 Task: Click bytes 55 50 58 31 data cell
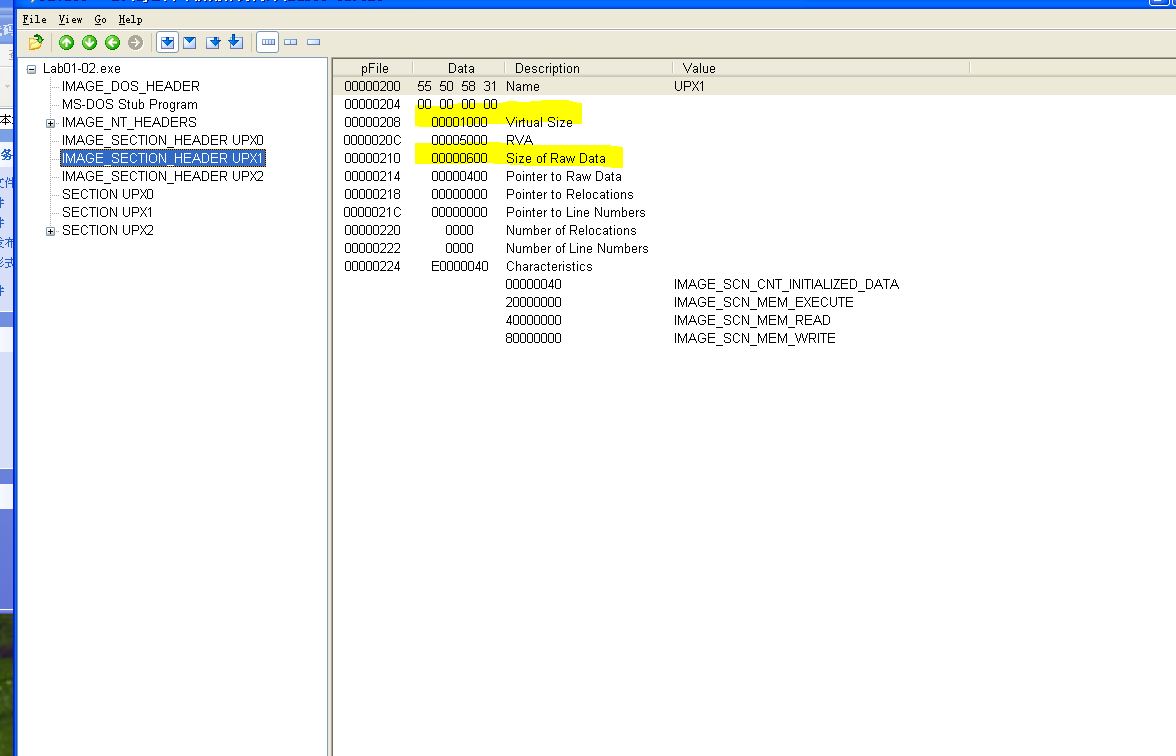[x=457, y=86]
